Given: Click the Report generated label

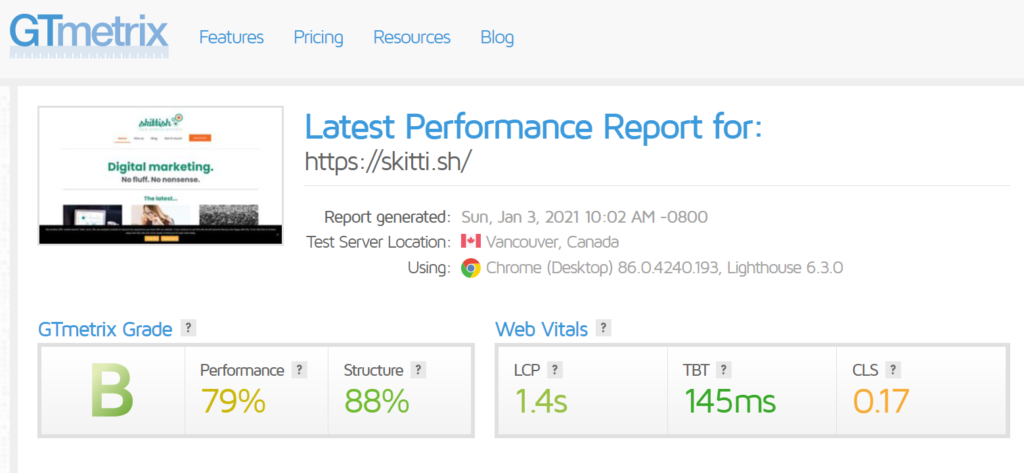Looking at the screenshot, I should [x=387, y=216].
